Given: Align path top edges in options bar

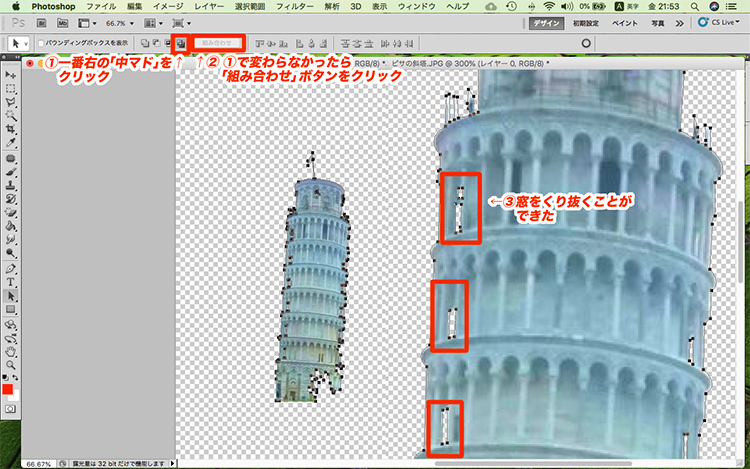Looking at the screenshot, I should coord(260,44).
